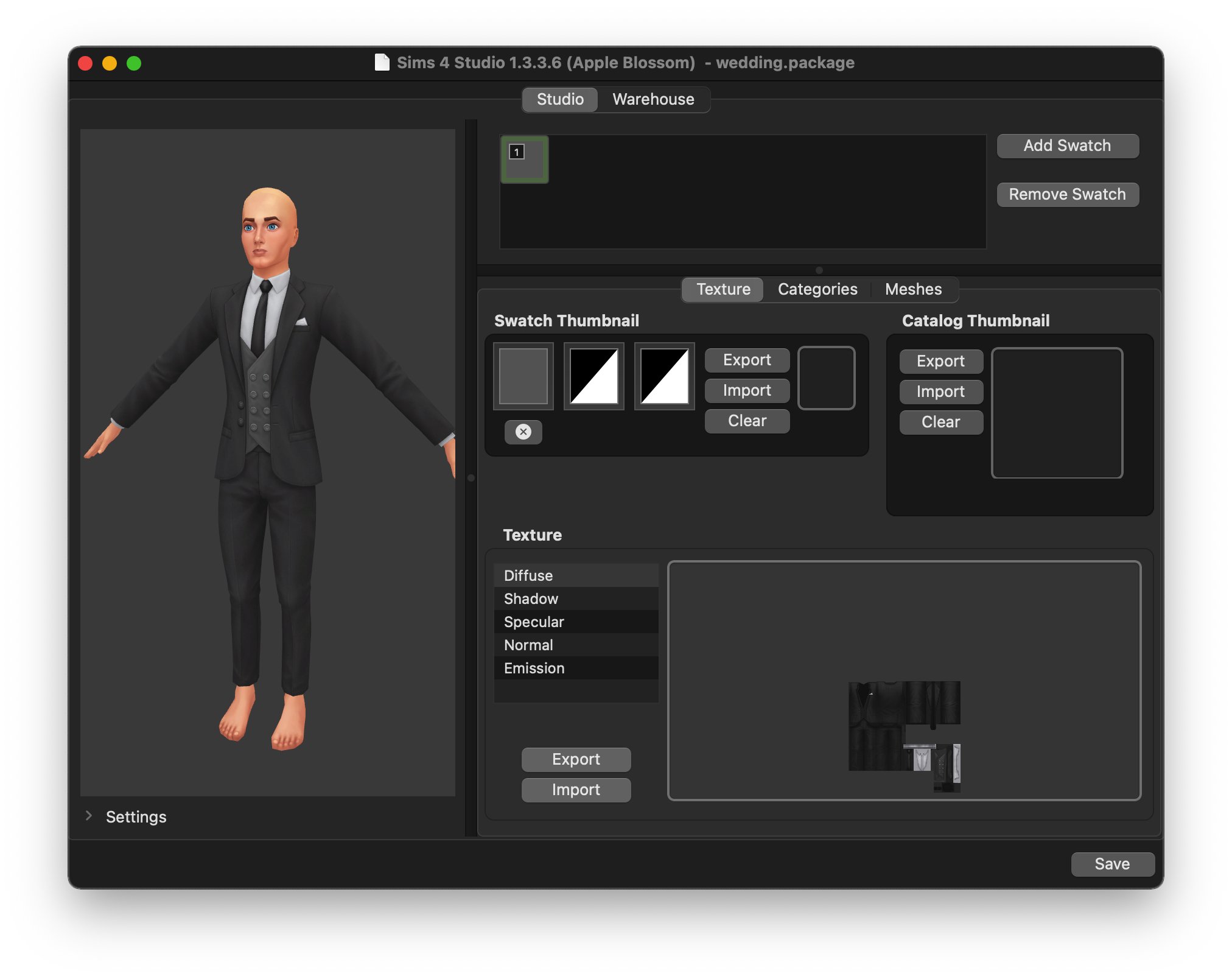
Task: Open the Categories tab
Action: coord(817,289)
